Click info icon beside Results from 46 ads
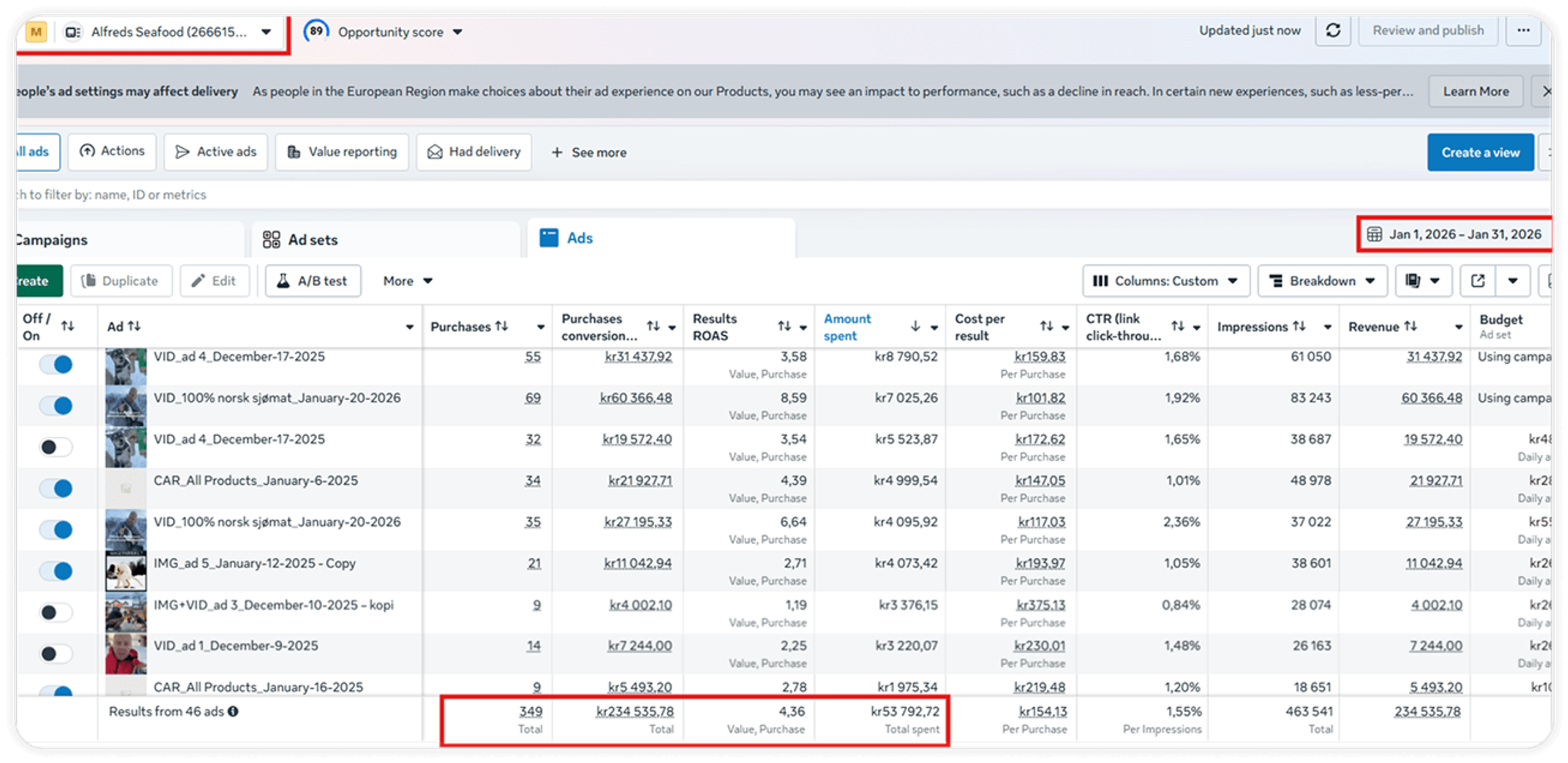The image size is (1568, 763). (233, 712)
